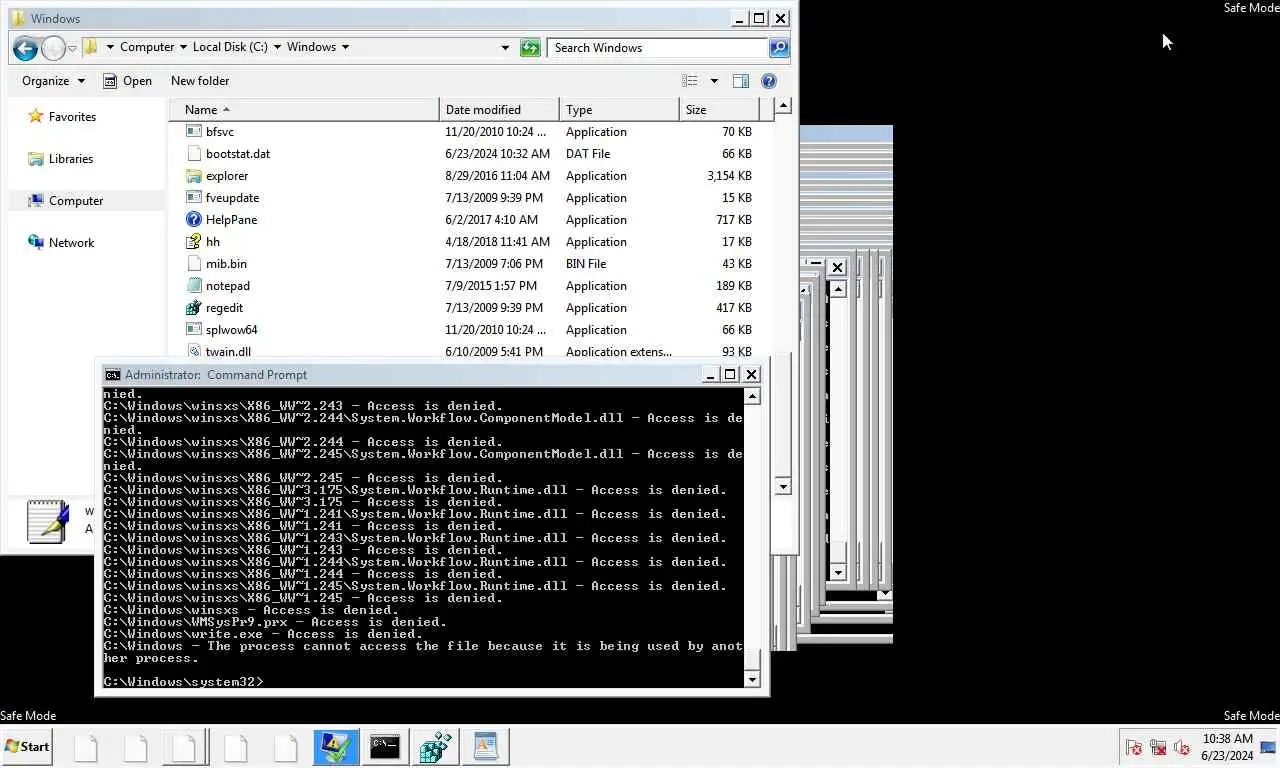
Task: Open Explorer help icon
Action: tap(769, 81)
